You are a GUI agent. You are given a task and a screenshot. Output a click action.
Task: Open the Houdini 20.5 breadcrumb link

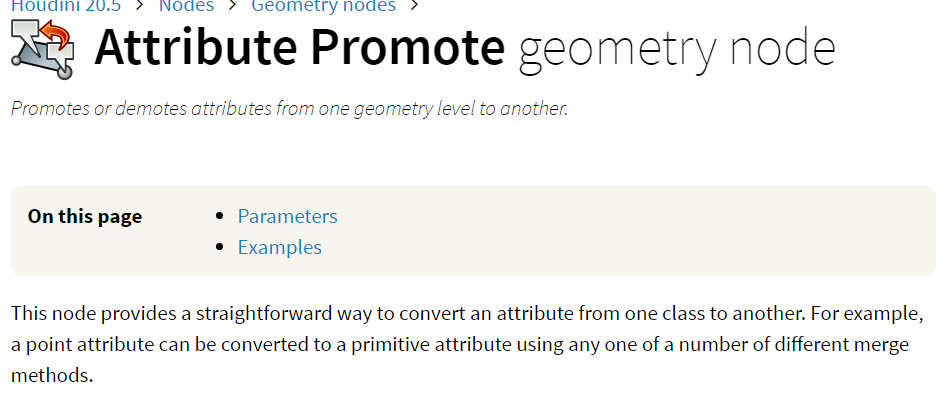click(x=66, y=6)
